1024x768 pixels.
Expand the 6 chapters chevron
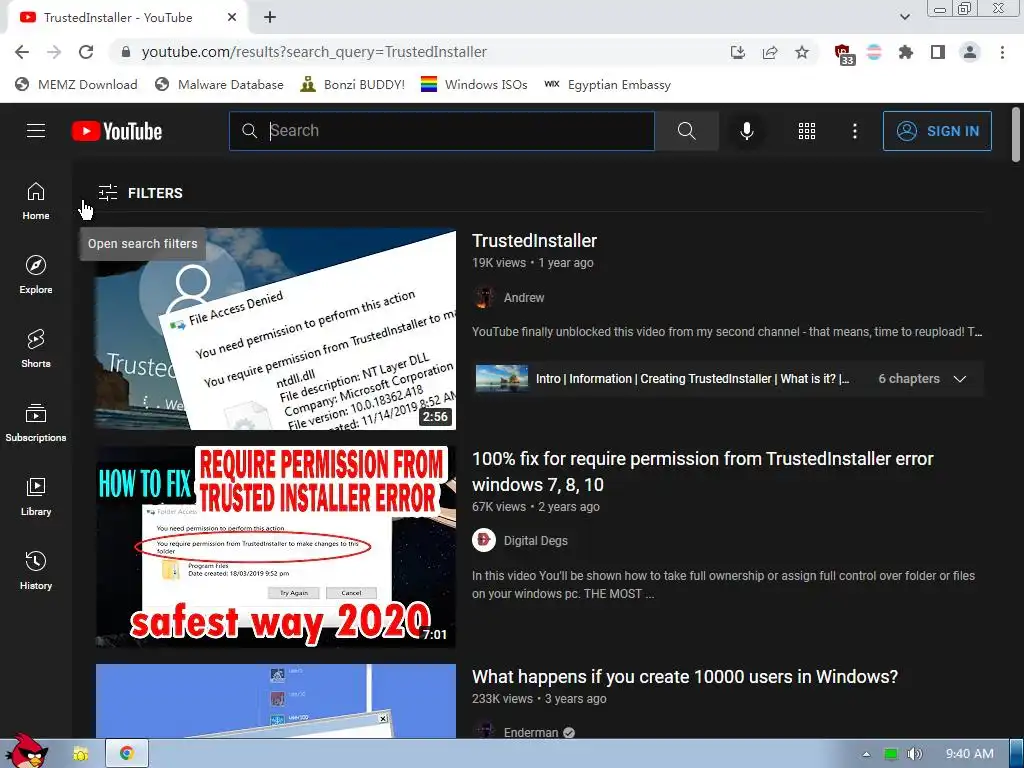pyautogui.click(x=960, y=379)
